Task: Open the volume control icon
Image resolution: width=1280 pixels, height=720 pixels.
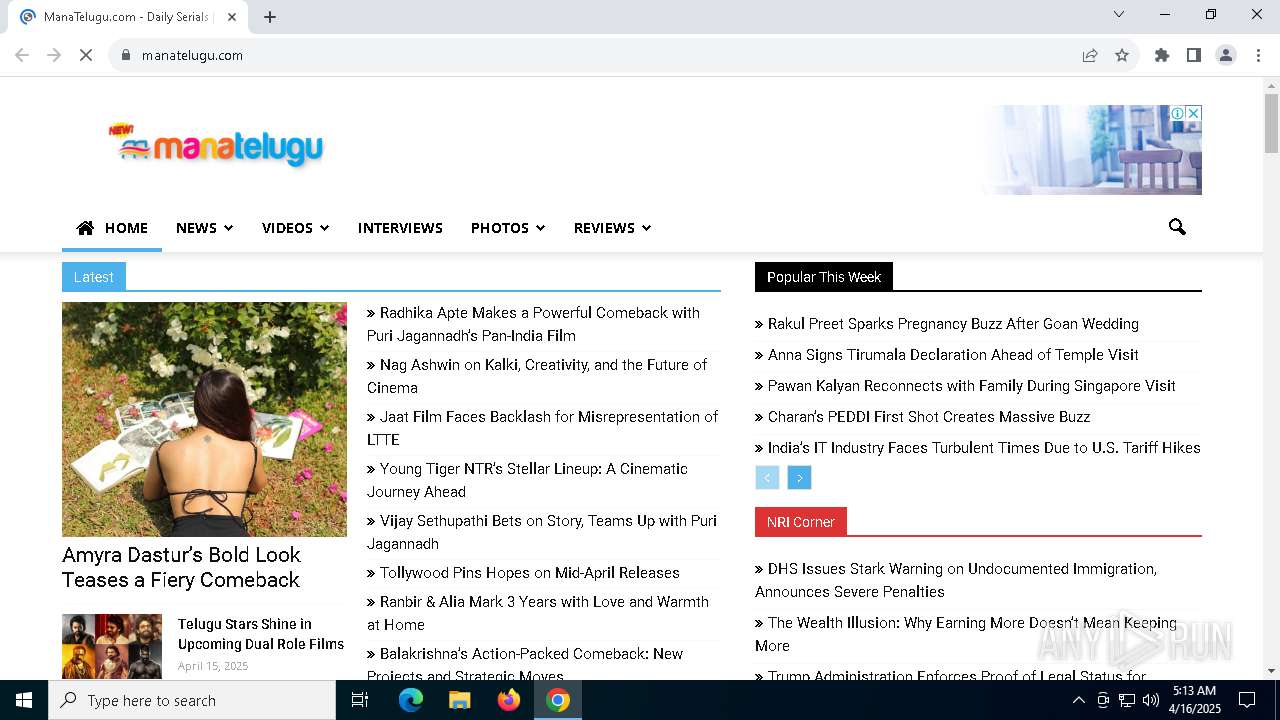Action: pos(1151,700)
